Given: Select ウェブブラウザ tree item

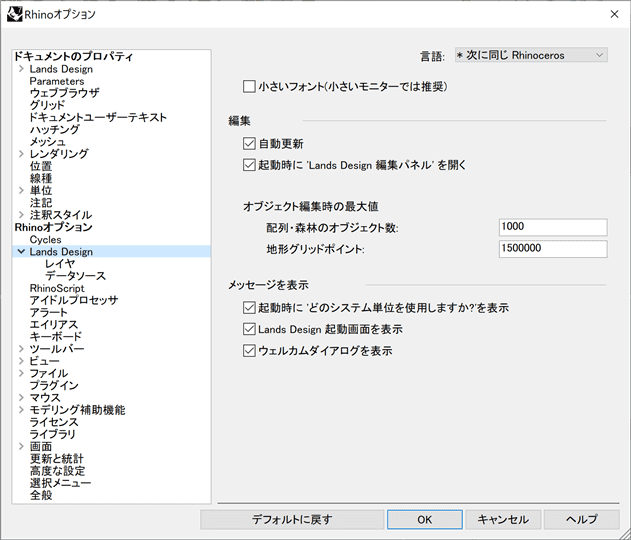Looking at the screenshot, I should click(x=64, y=93).
